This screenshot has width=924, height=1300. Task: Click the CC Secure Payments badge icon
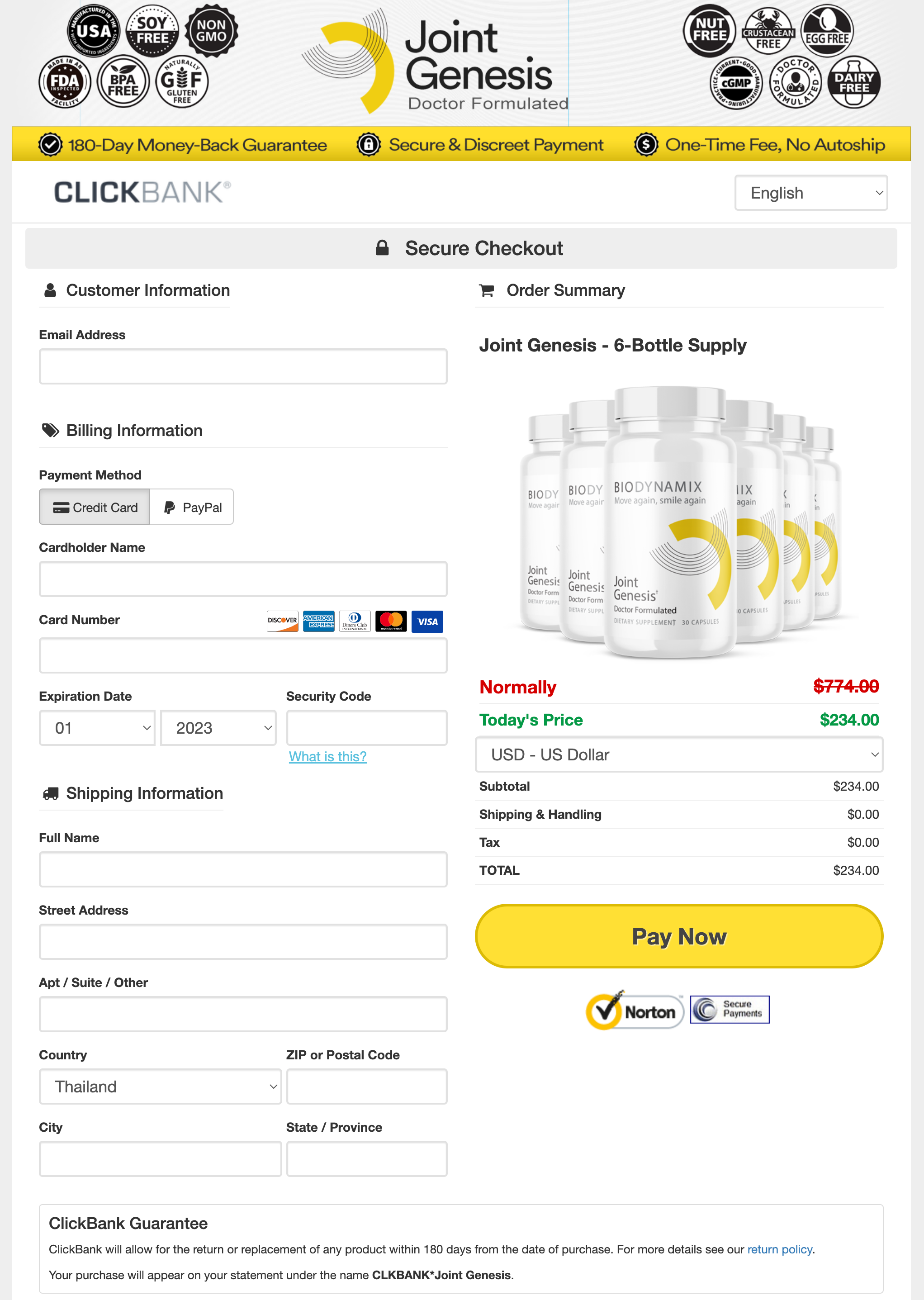pos(729,1008)
